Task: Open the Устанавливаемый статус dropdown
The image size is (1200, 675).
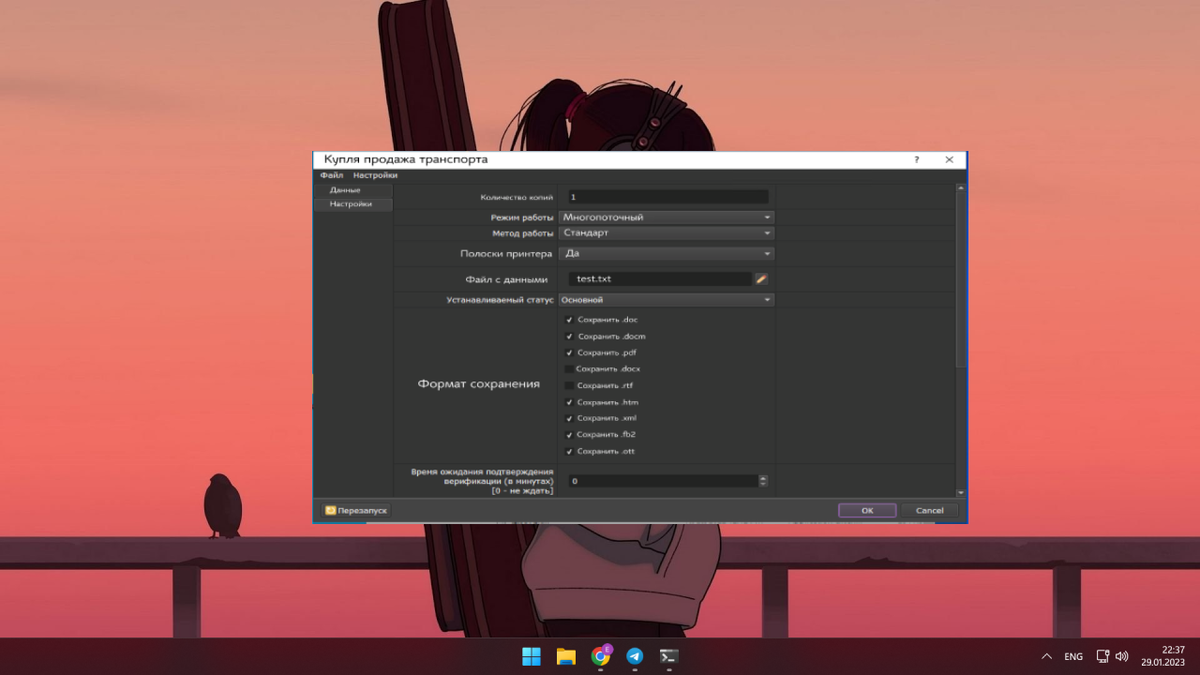Action: tap(666, 300)
